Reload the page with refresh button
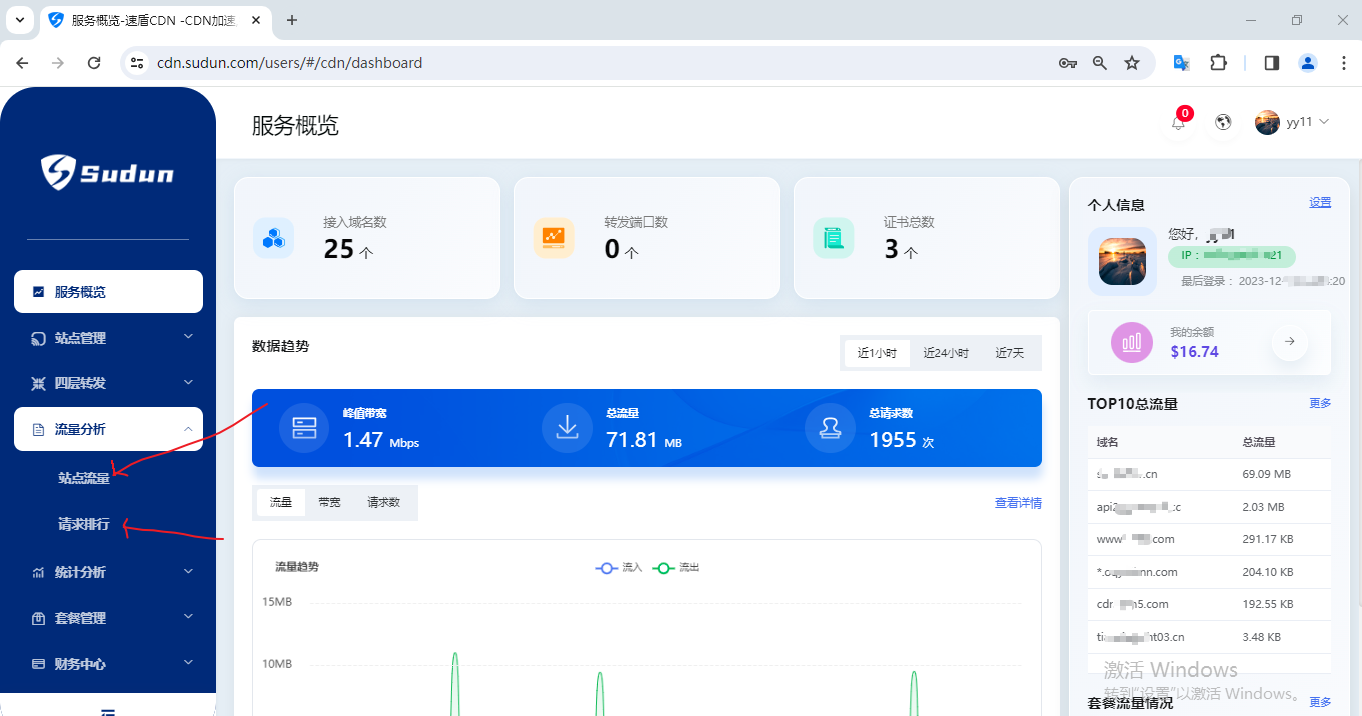 94,63
